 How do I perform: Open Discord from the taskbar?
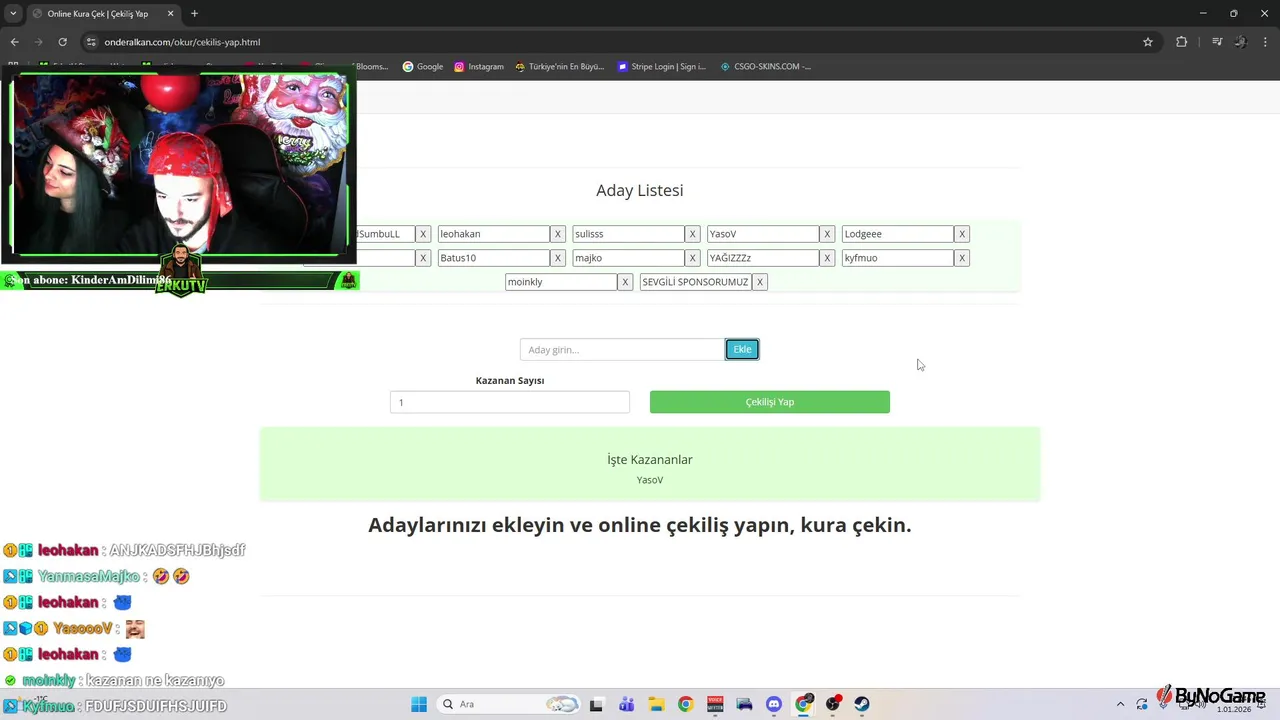(x=773, y=704)
